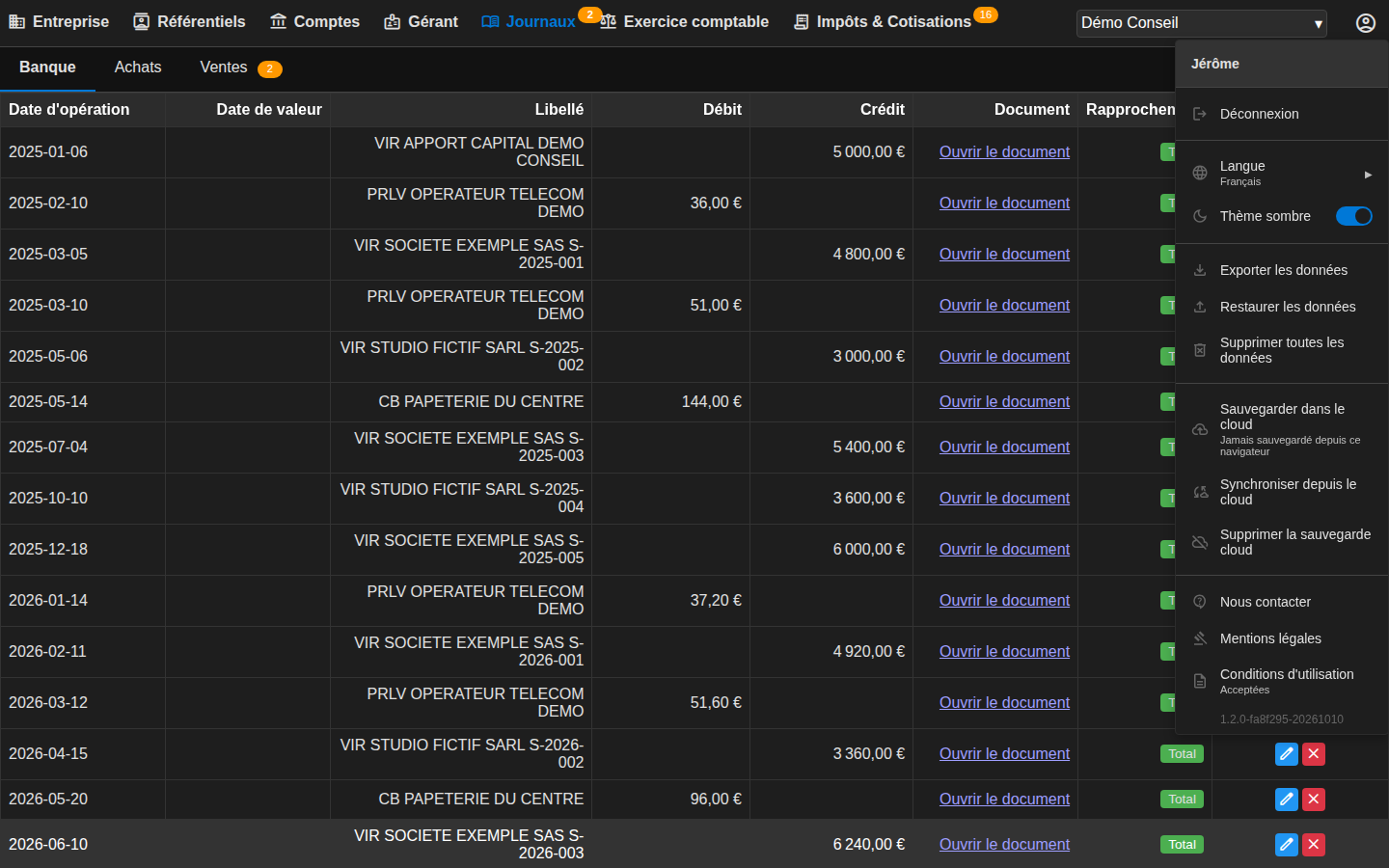Screen dimensions: 1389x868
Task: Edit the 2026-06-10 entry with pencil button
Action: (x=1287, y=845)
